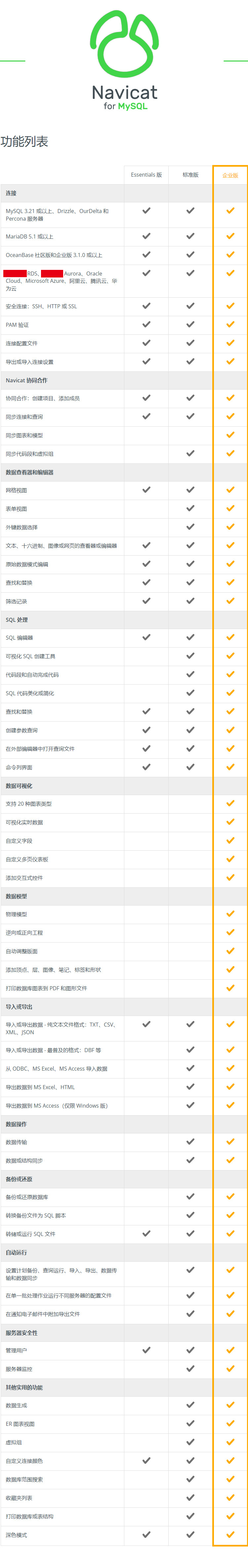Click 标准版 checkmark in 数据传输 row

pyautogui.click(x=190, y=1142)
